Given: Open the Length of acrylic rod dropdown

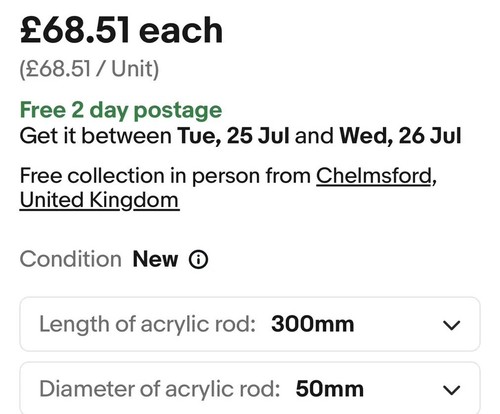Looking at the screenshot, I should tap(250, 324).
